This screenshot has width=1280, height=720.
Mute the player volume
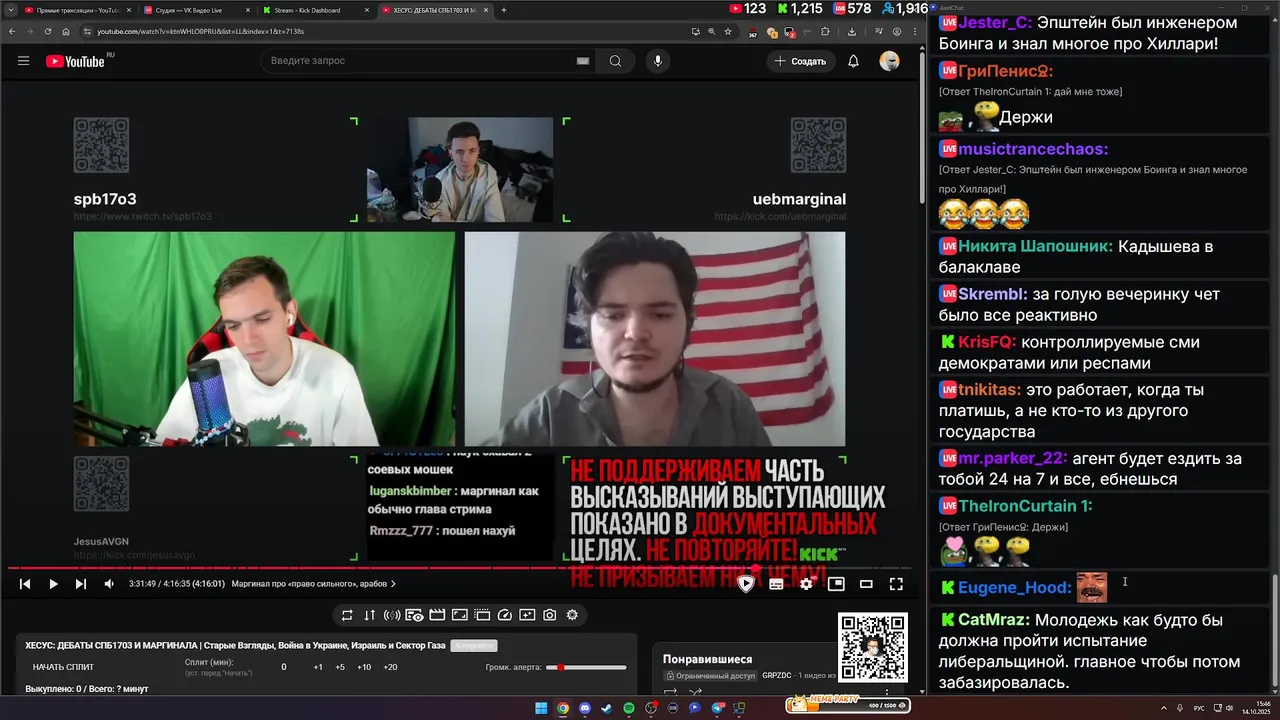109,584
